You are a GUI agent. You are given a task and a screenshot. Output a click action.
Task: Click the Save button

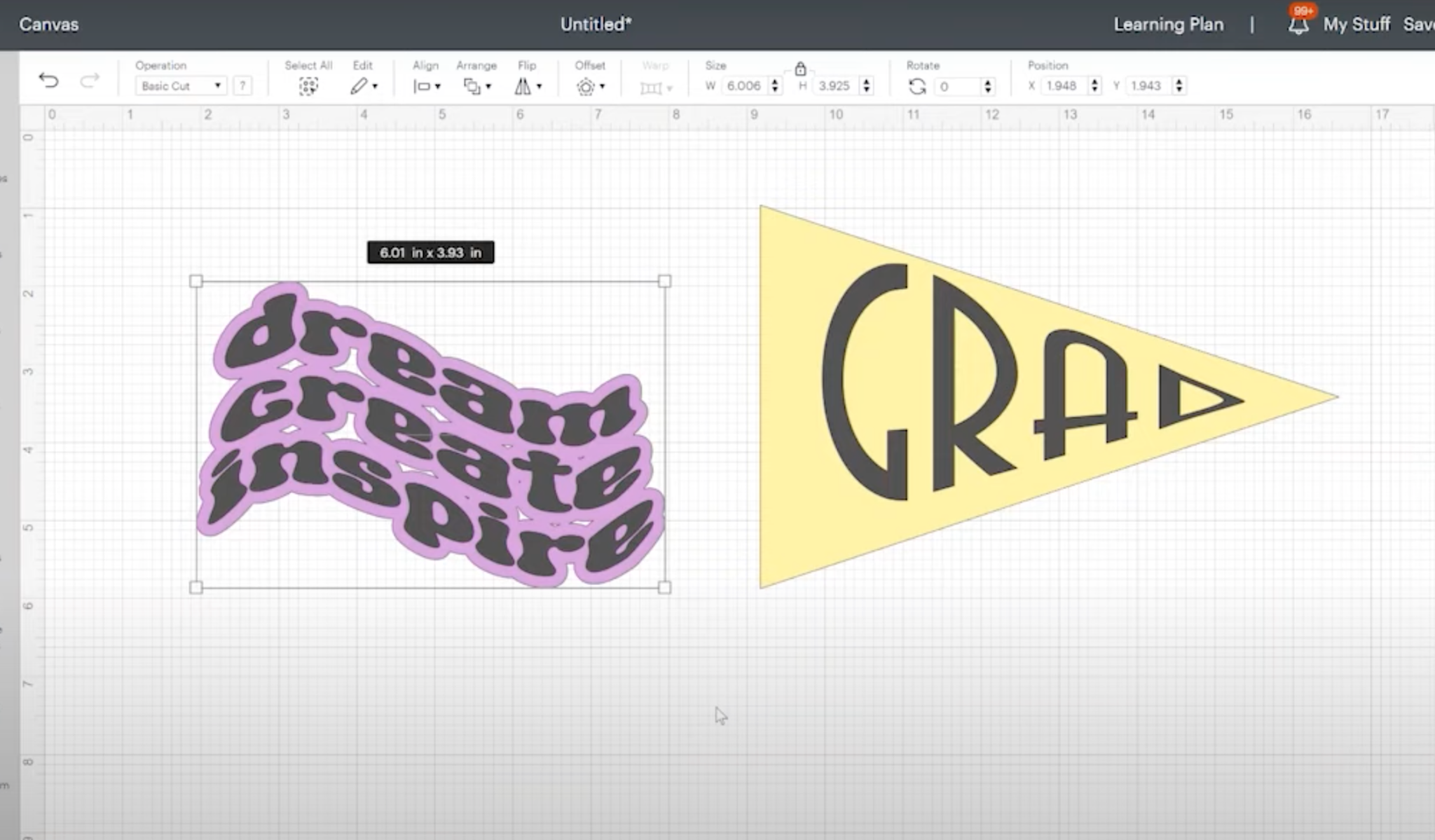click(x=1421, y=23)
